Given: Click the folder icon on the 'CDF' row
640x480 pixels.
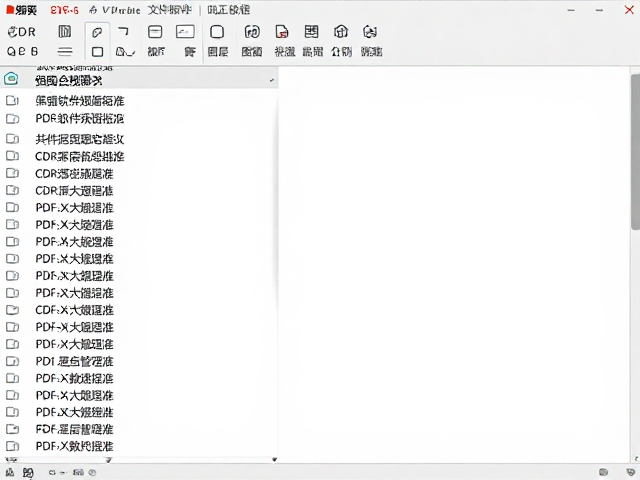Looking at the screenshot, I should [12, 310].
